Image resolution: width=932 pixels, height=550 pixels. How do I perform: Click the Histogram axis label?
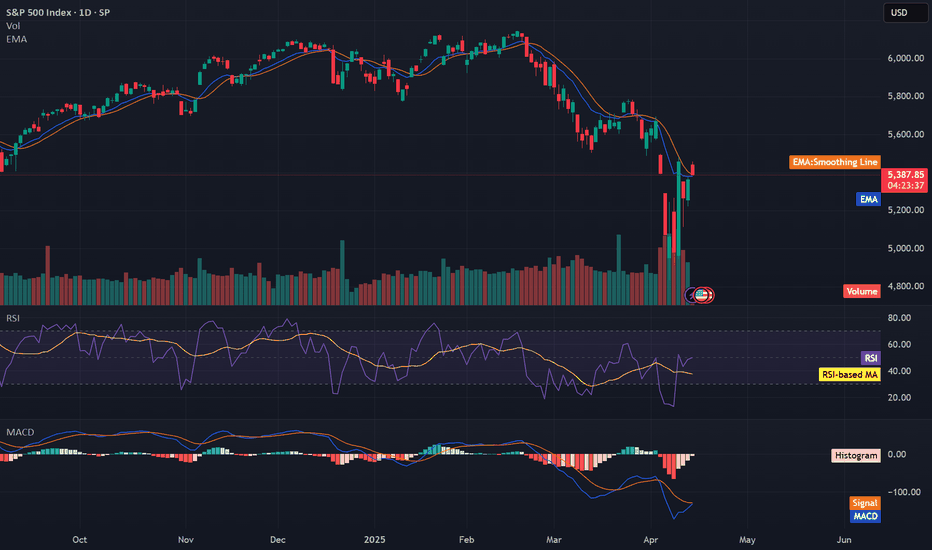(x=856, y=455)
